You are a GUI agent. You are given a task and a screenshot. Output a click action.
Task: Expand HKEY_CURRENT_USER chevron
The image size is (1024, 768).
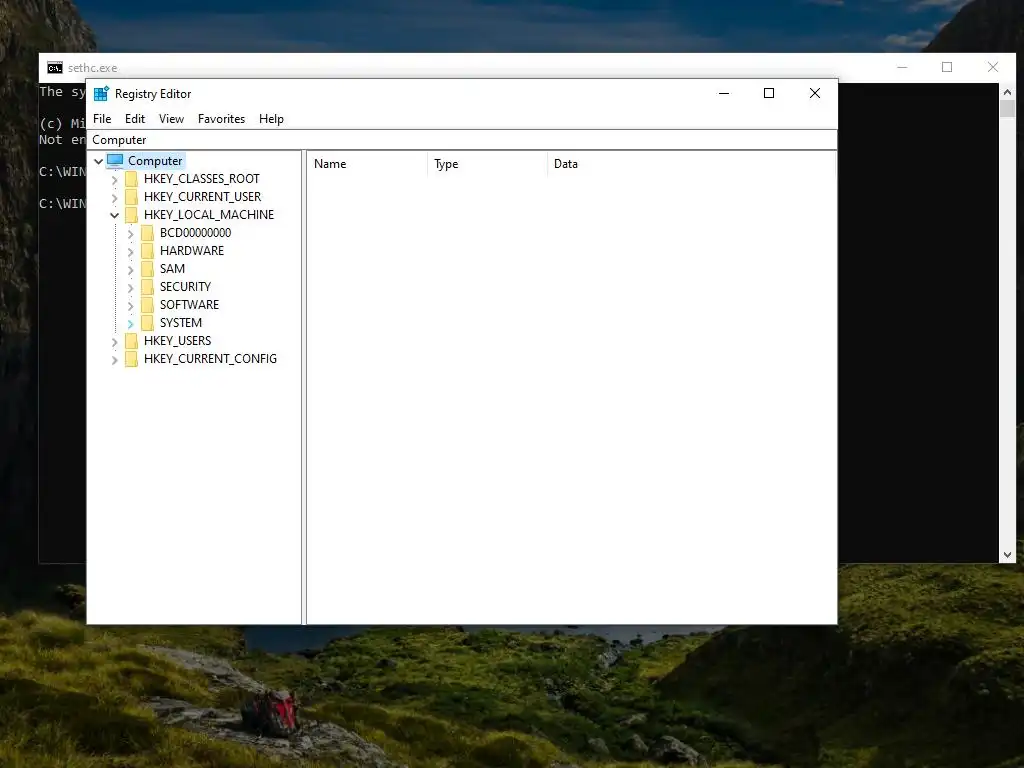(115, 197)
